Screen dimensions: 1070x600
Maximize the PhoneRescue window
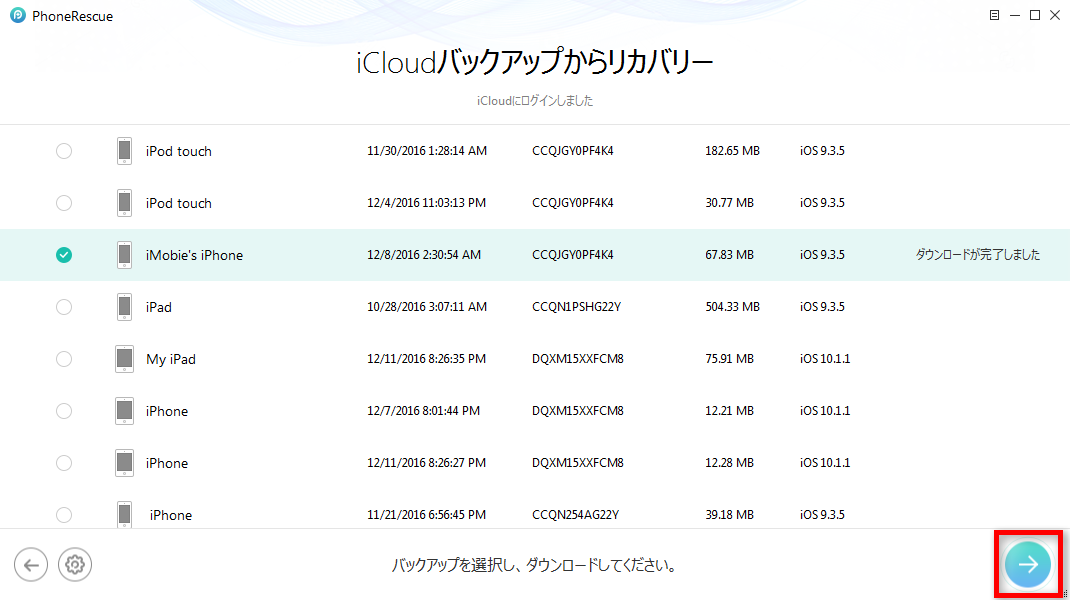tap(1035, 16)
